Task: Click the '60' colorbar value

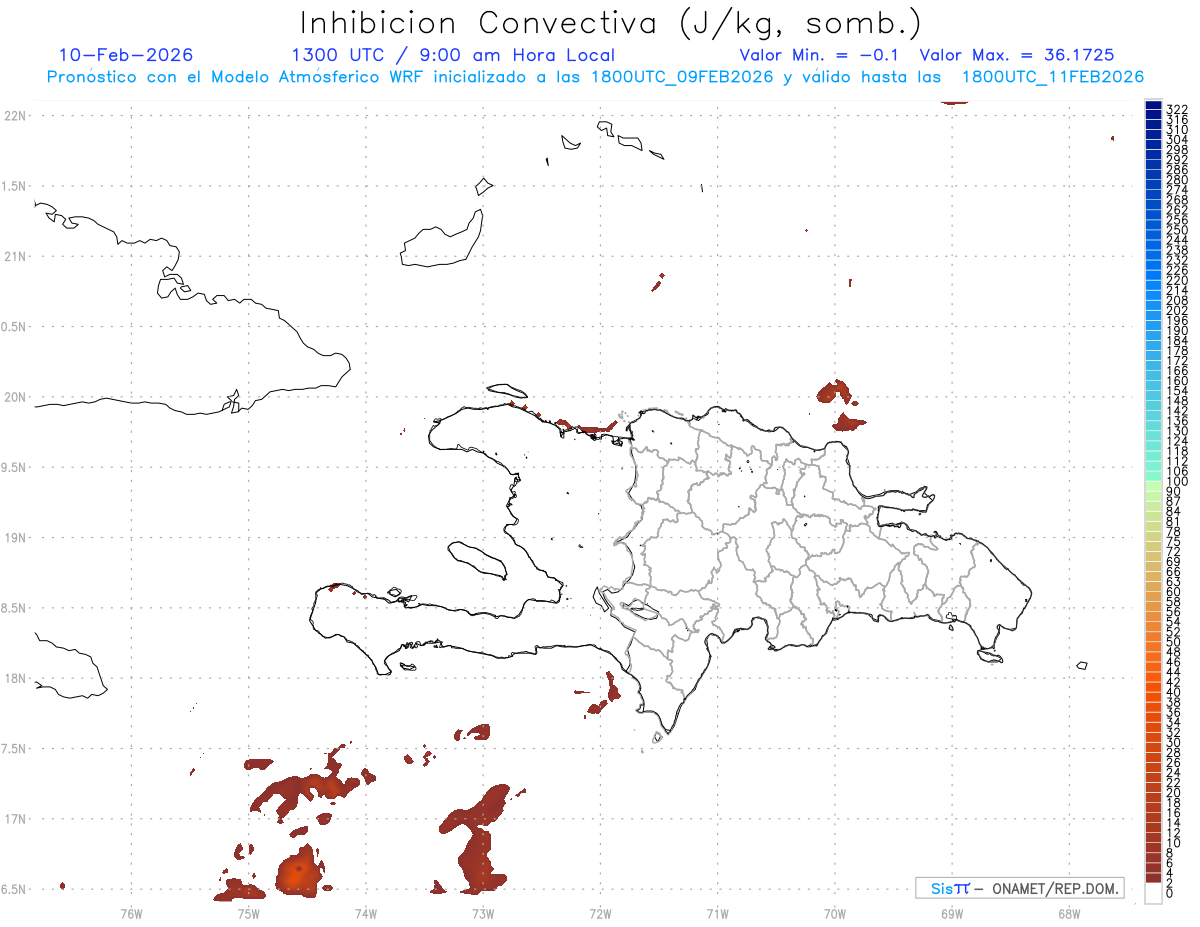Action: pos(1174,592)
